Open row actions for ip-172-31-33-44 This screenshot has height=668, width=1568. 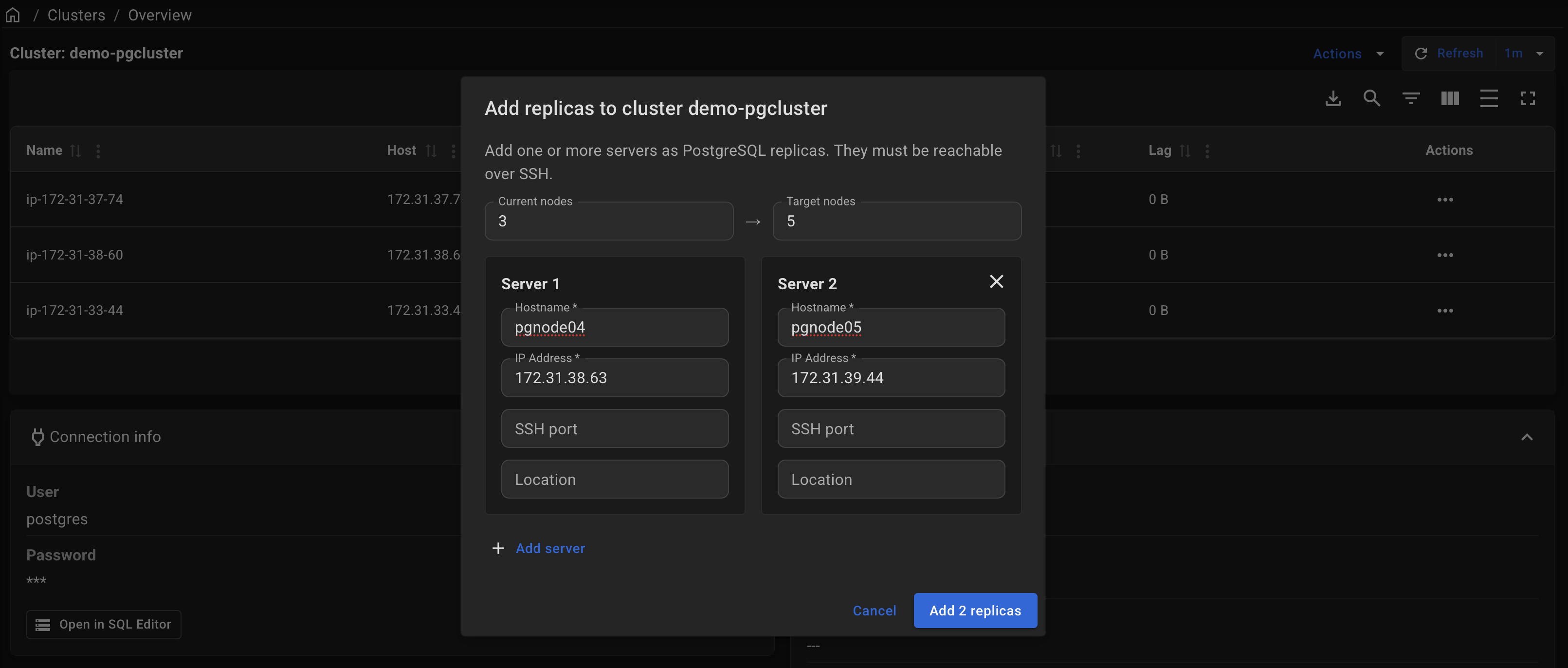[1445, 311]
